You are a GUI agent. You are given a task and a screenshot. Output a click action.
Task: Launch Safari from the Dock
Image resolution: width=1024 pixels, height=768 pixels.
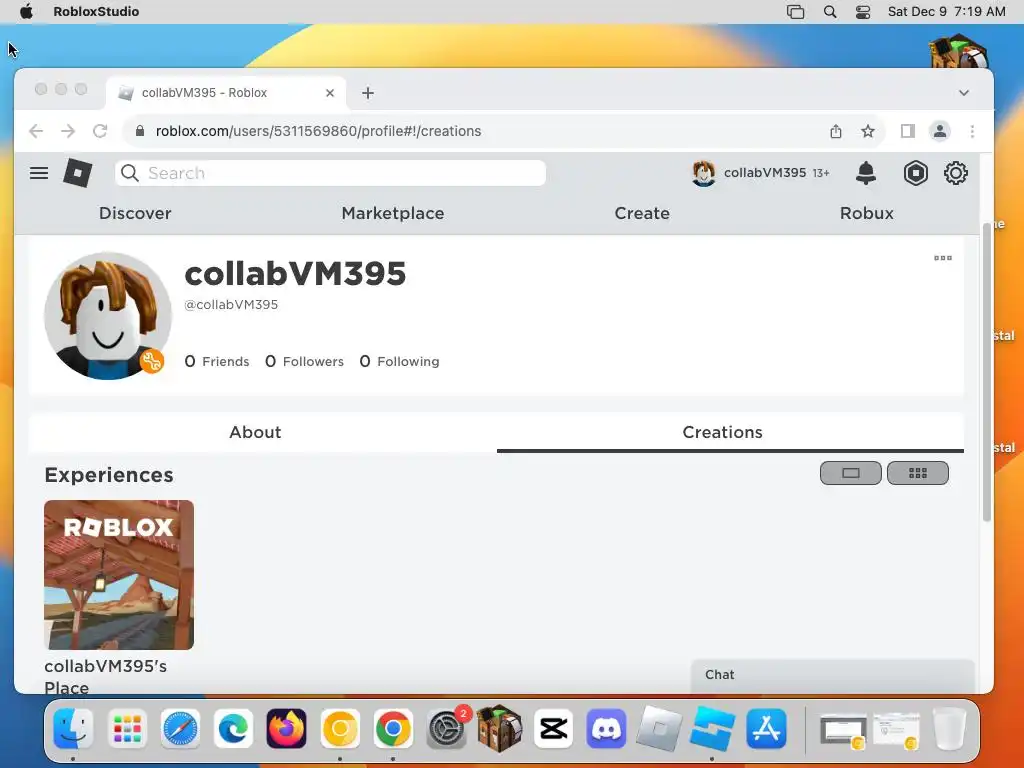[180, 729]
